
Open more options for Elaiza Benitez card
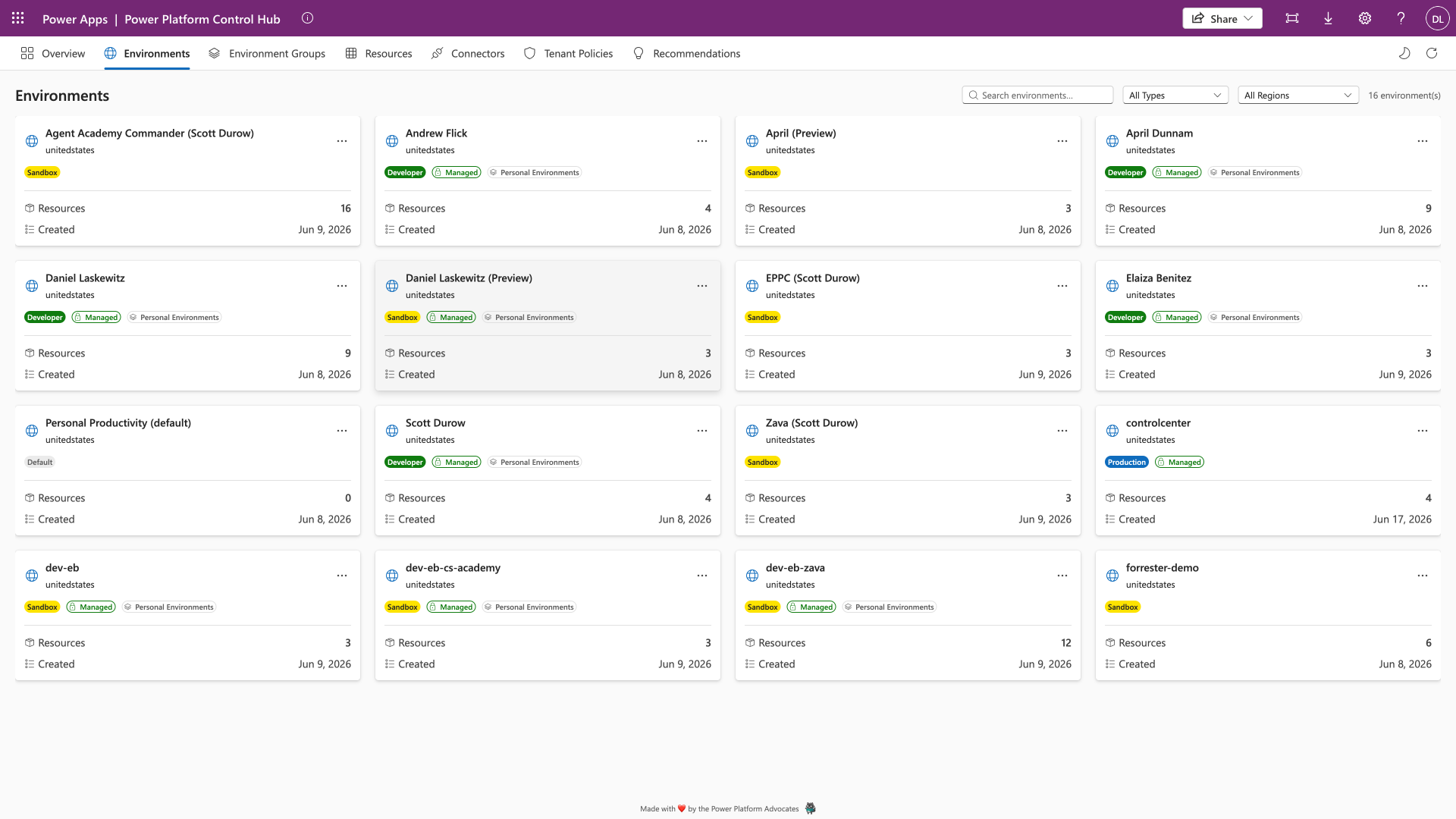(x=1423, y=286)
